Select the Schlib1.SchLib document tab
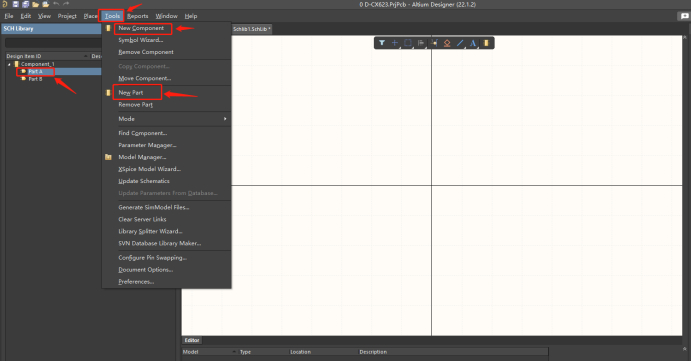This screenshot has width=692, height=362. coord(252,29)
